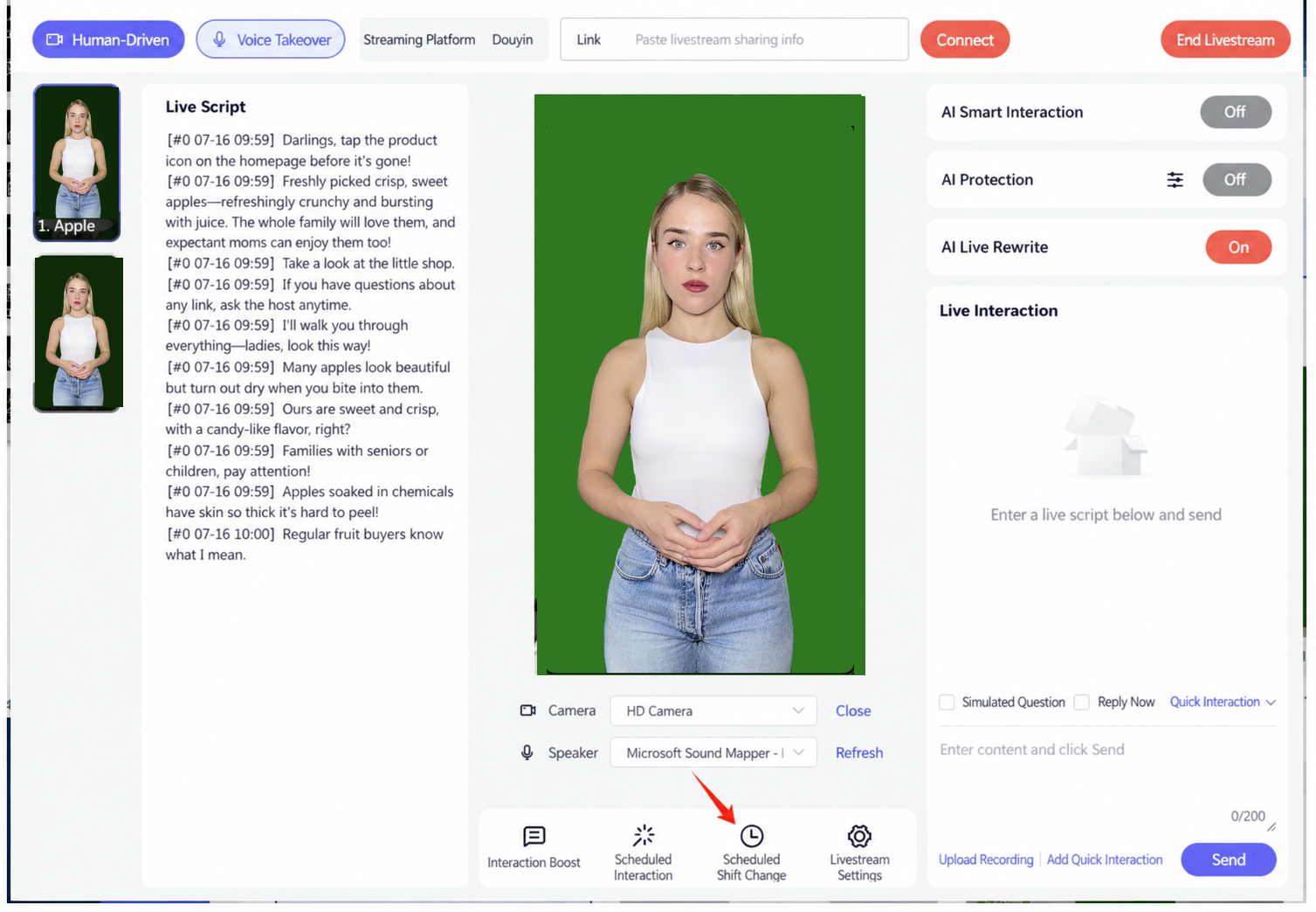Focus the Enter content message box

[x=1107, y=777]
